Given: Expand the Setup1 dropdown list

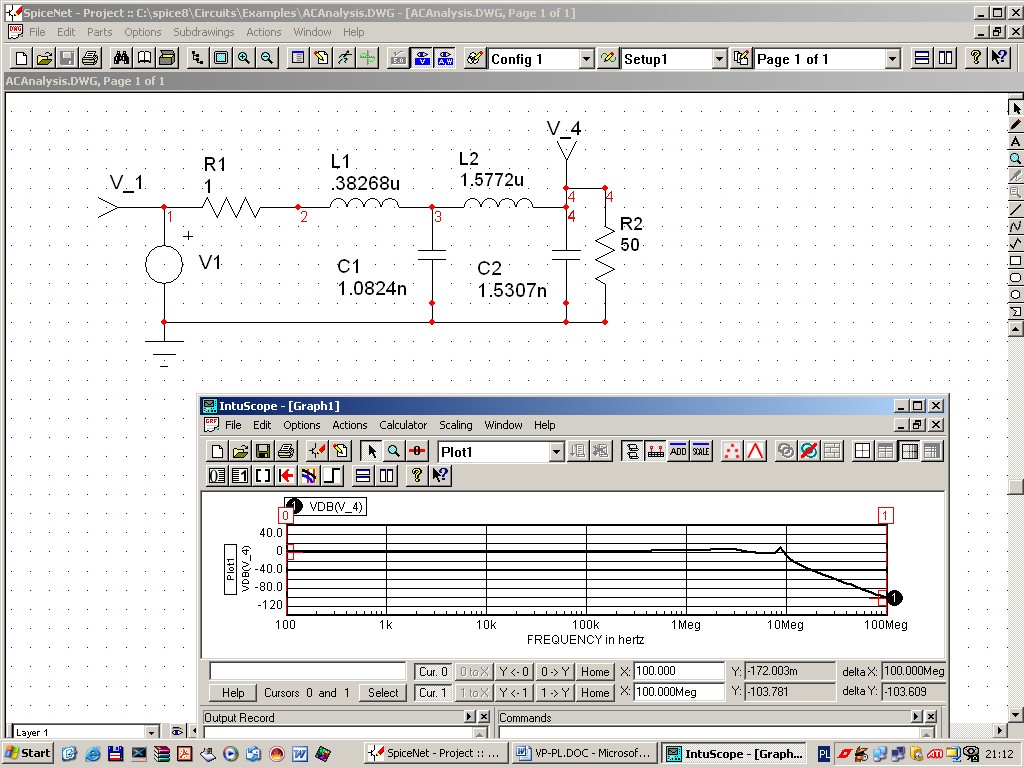Looking at the screenshot, I should point(718,59).
